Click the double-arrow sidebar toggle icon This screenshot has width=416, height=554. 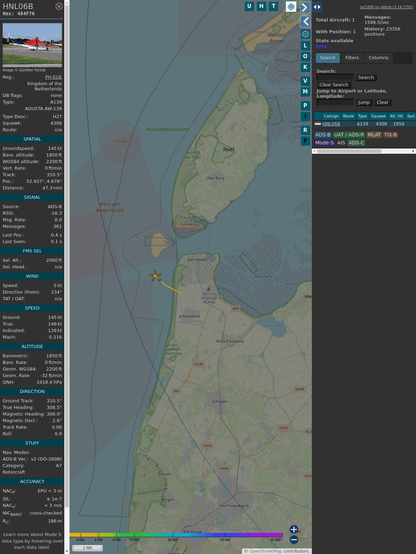pos(317,7)
